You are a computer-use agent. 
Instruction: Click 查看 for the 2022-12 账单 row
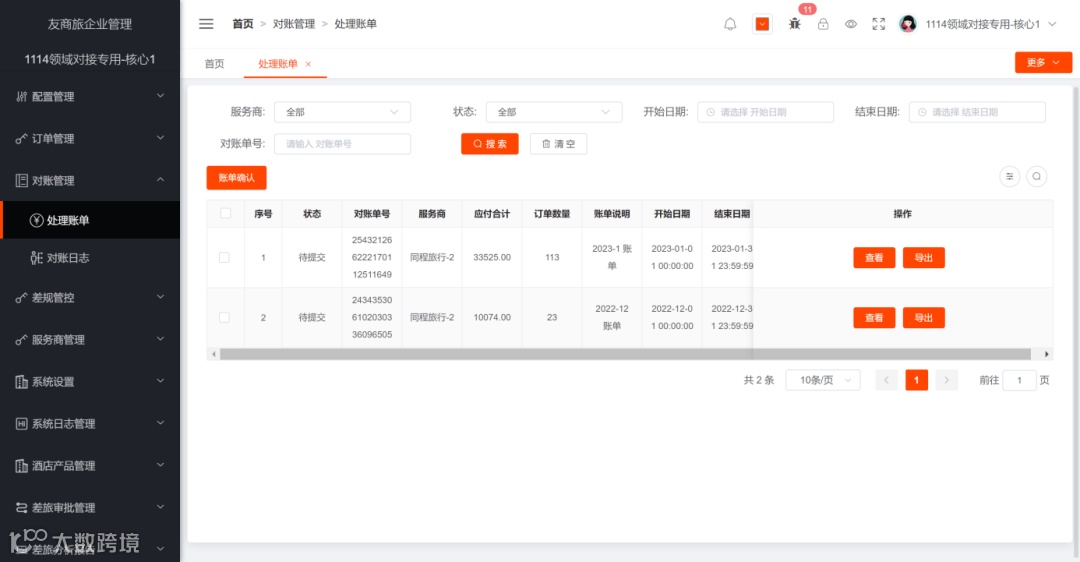tap(874, 318)
